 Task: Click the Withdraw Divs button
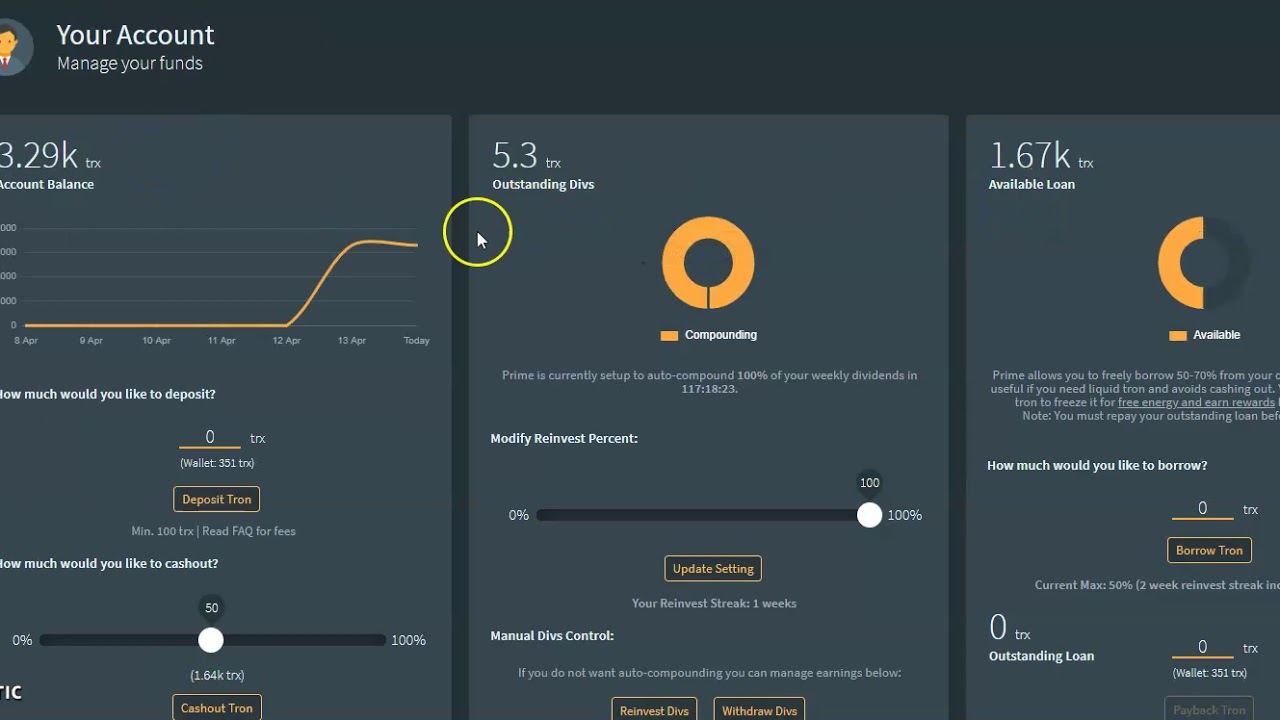759,710
